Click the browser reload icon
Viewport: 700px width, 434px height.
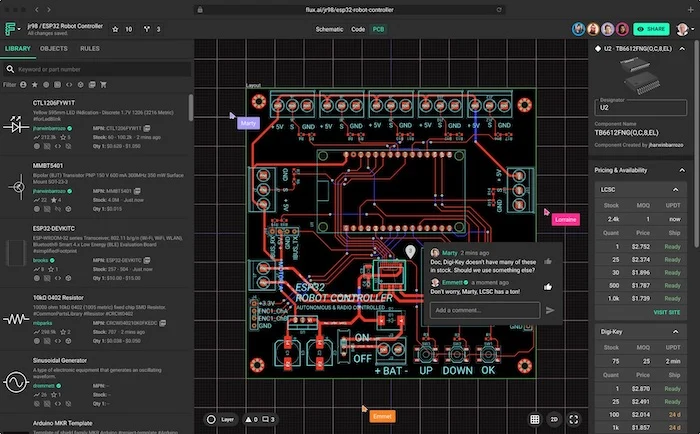(499, 9)
